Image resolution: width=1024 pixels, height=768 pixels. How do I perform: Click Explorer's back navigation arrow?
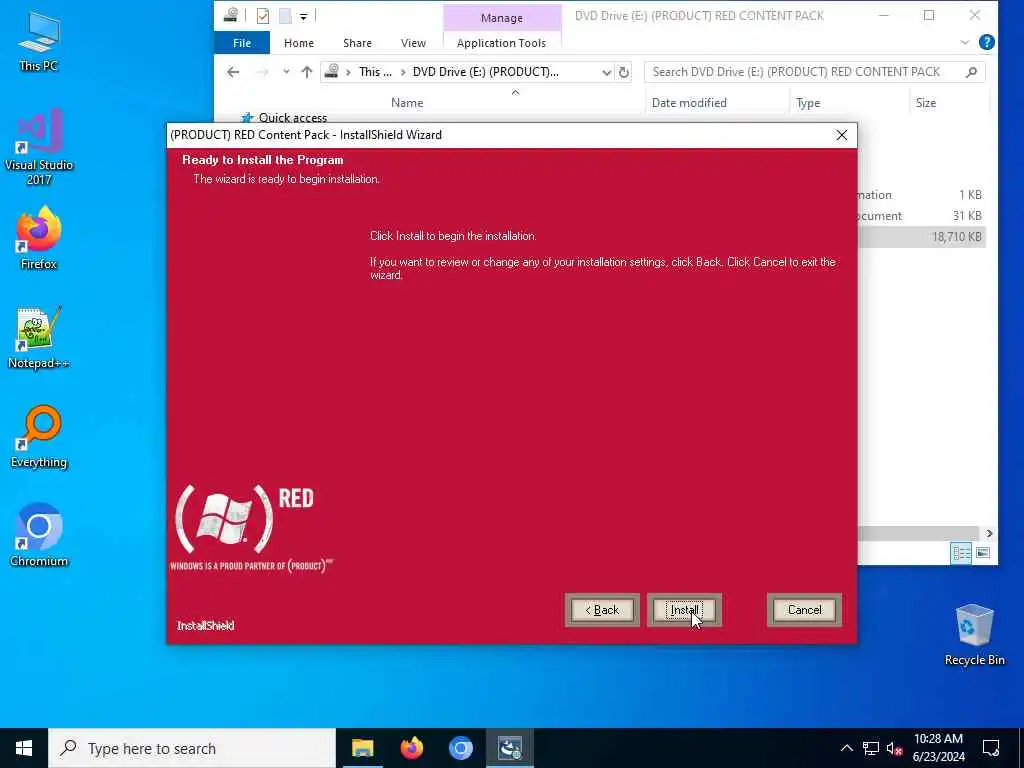232,72
